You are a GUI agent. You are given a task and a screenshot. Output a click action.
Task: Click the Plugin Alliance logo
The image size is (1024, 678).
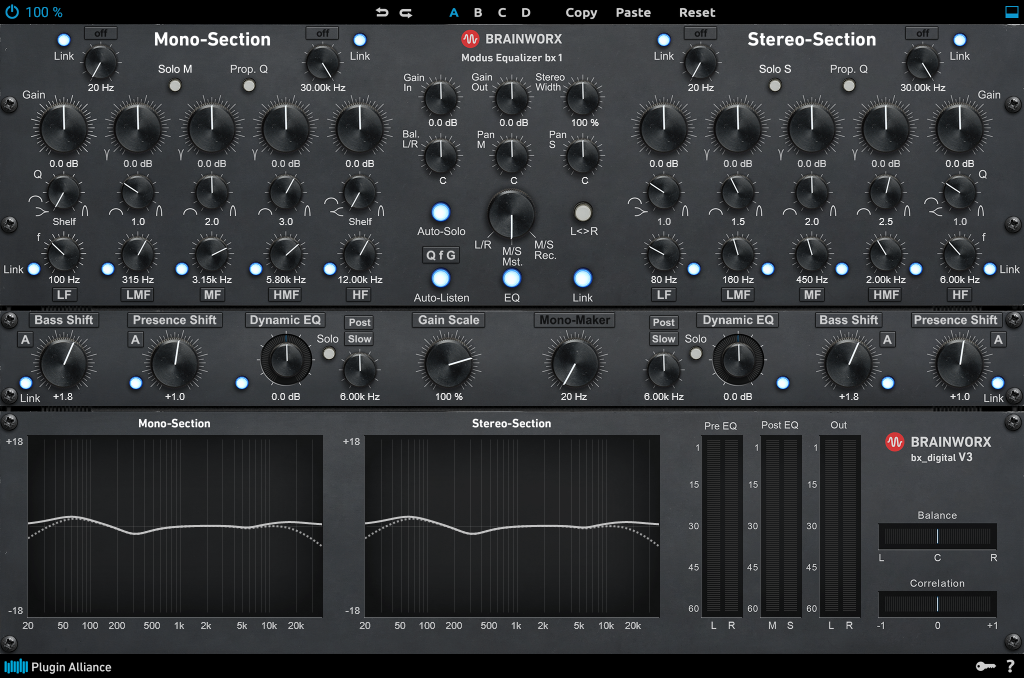(x=44, y=666)
